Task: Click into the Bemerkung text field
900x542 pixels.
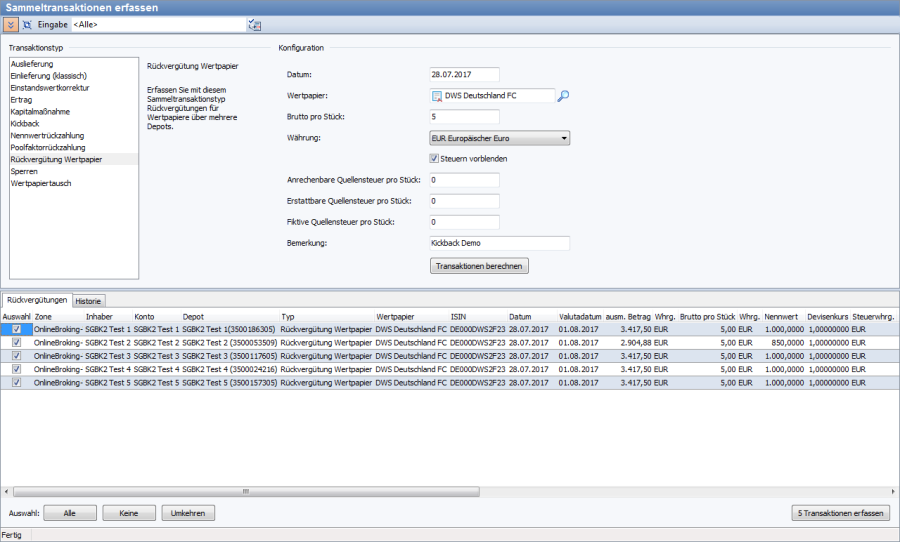Action: (x=498, y=243)
